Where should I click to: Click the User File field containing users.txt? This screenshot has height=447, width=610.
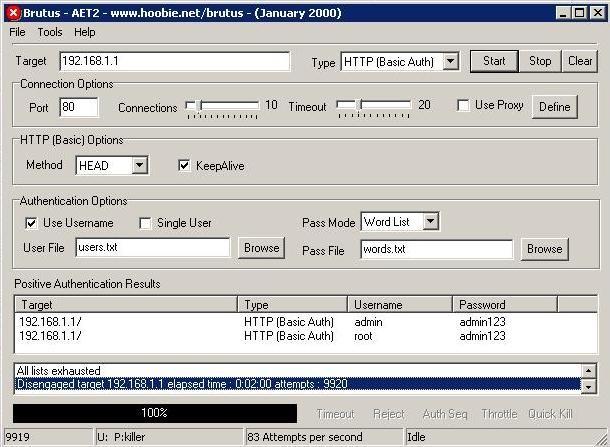click(152, 247)
